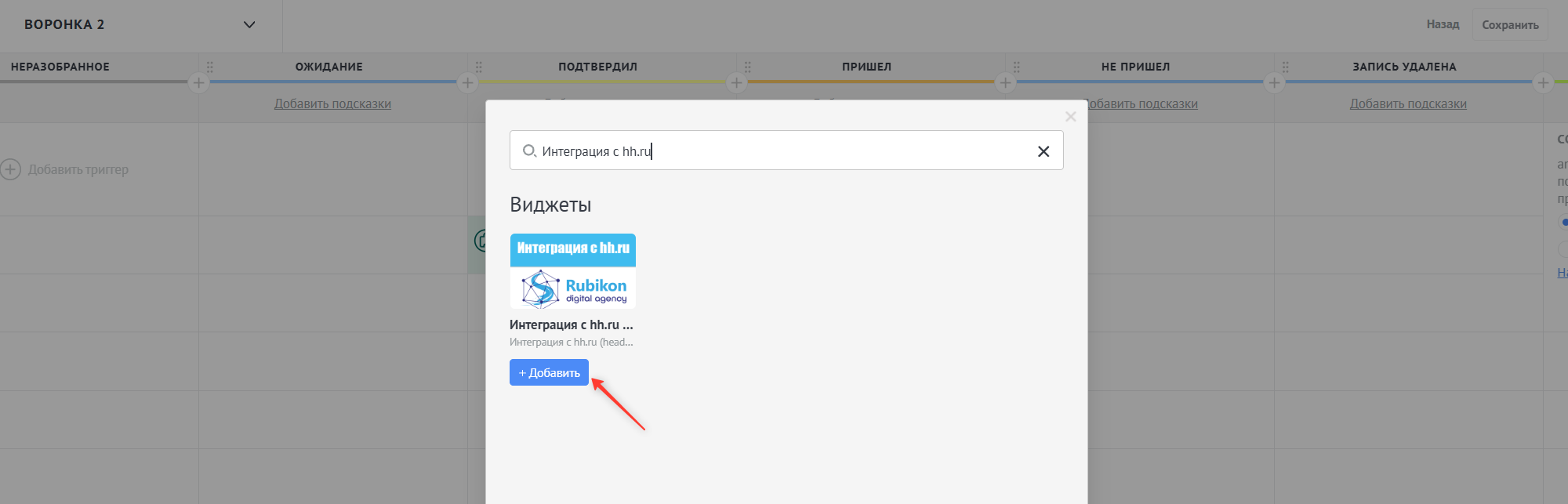Select the ОЖИДАНИЕ stage header
Viewport: 1568px width, 504px height.
tap(329, 67)
